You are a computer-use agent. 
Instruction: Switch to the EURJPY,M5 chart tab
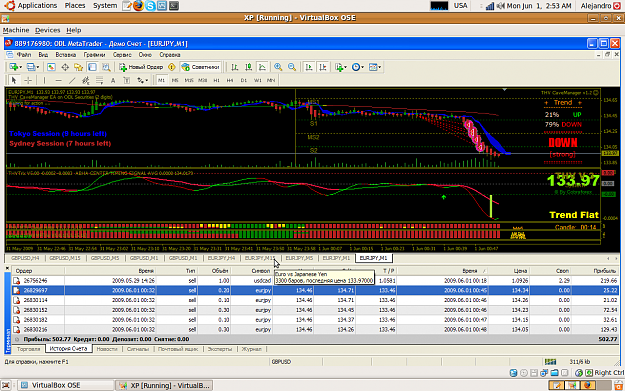(x=299, y=258)
